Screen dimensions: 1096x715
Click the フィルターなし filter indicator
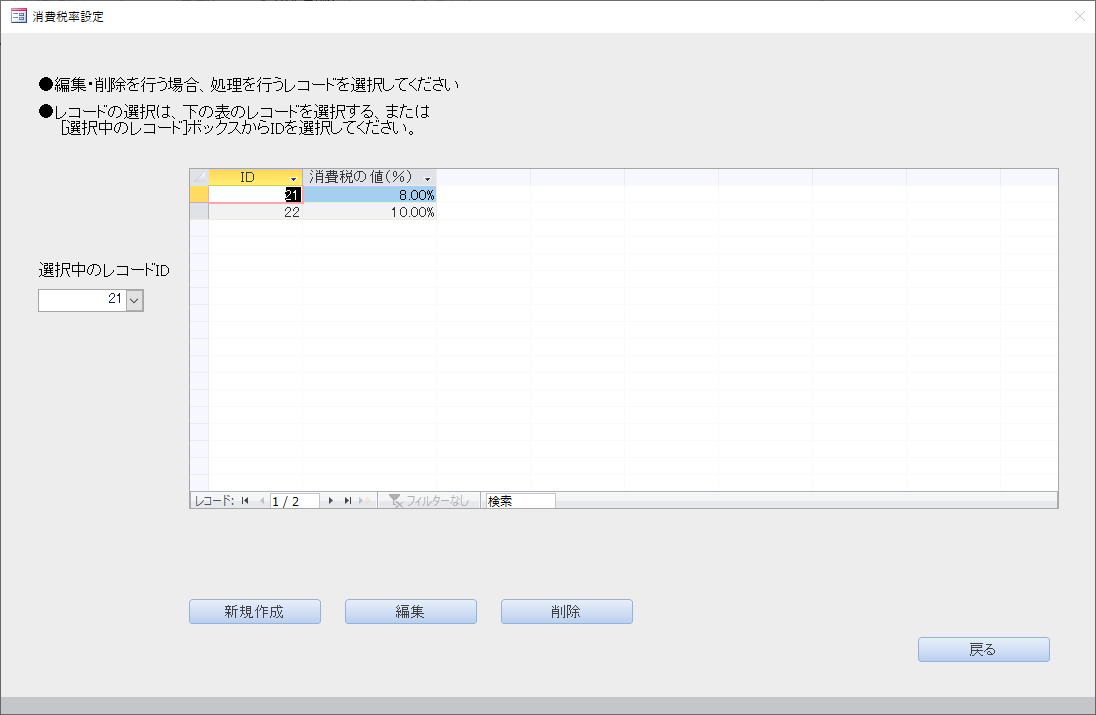(x=429, y=501)
